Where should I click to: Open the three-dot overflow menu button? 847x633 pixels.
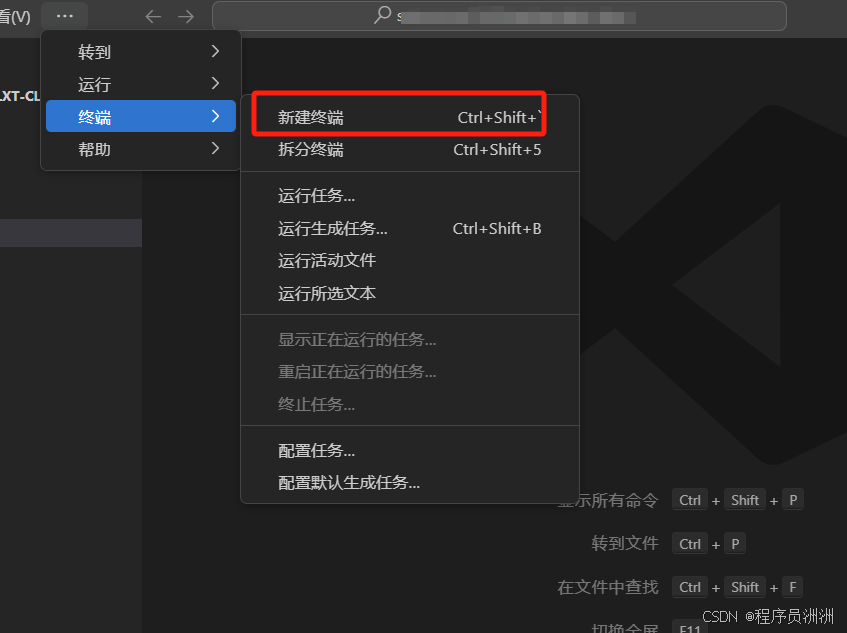tap(64, 16)
